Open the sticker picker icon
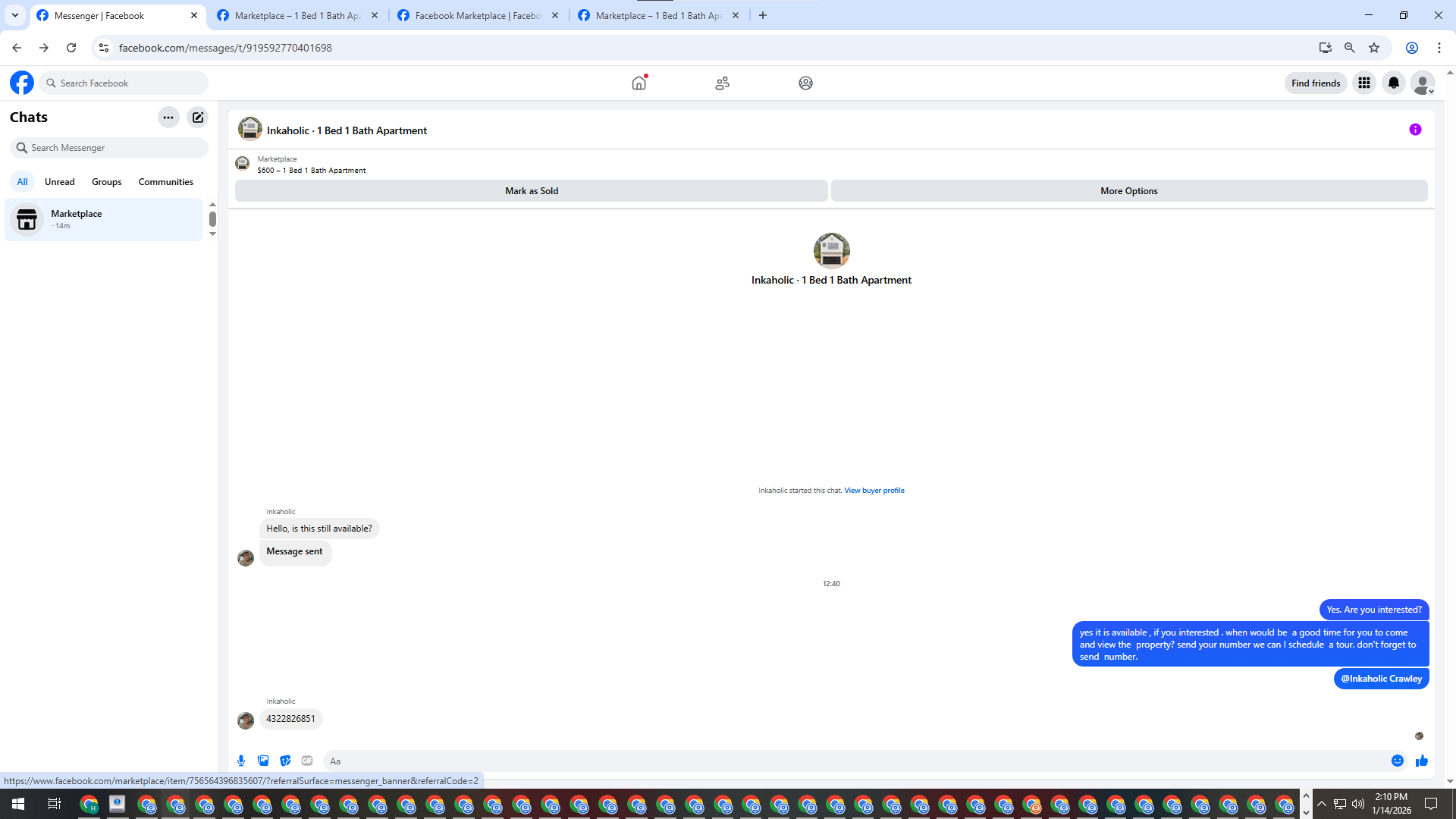This screenshot has width=1456, height=819. tap(285, 761)
